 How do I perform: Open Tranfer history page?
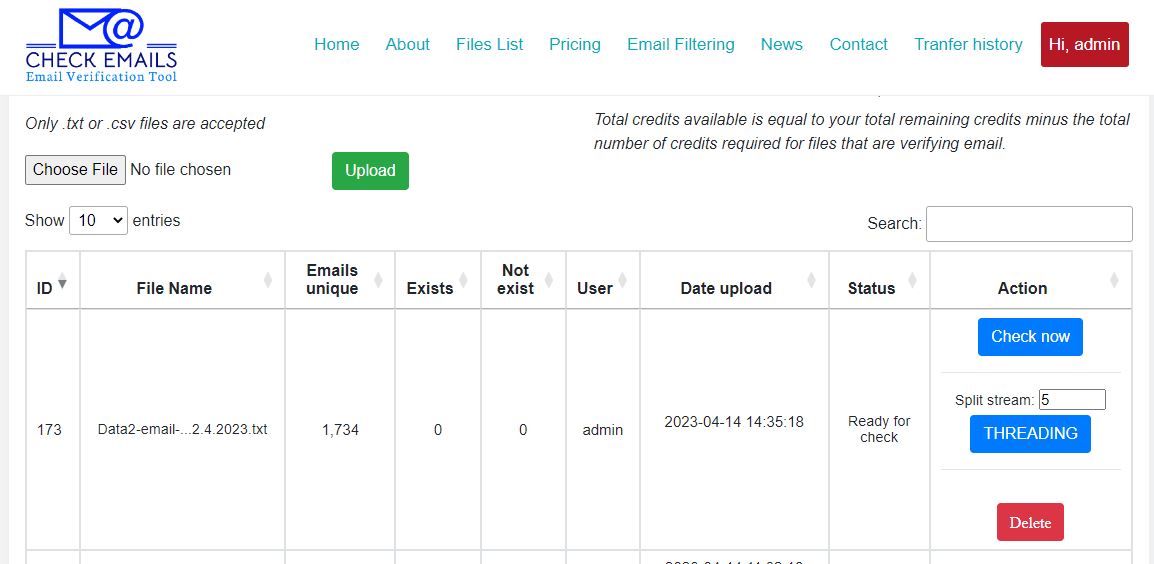[967, 45]
